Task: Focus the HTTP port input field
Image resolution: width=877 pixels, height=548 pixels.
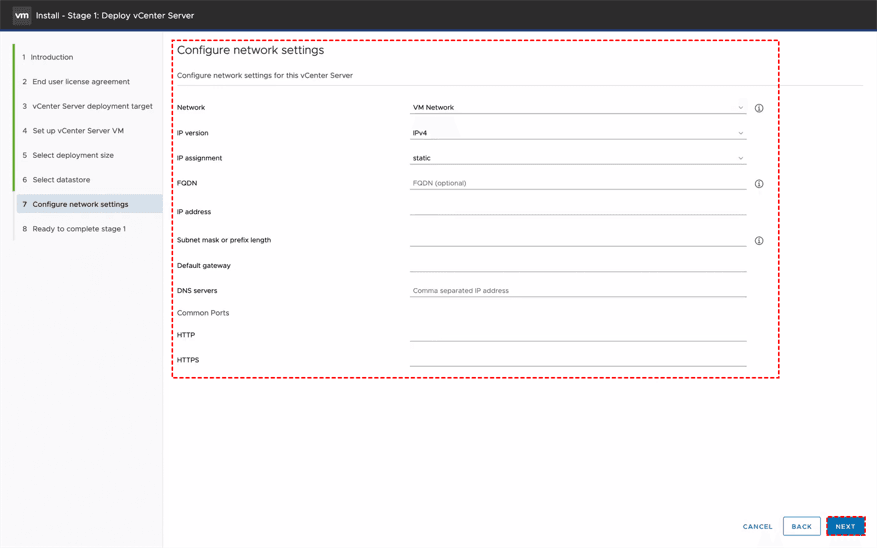Action: click(x=578, y=334)
